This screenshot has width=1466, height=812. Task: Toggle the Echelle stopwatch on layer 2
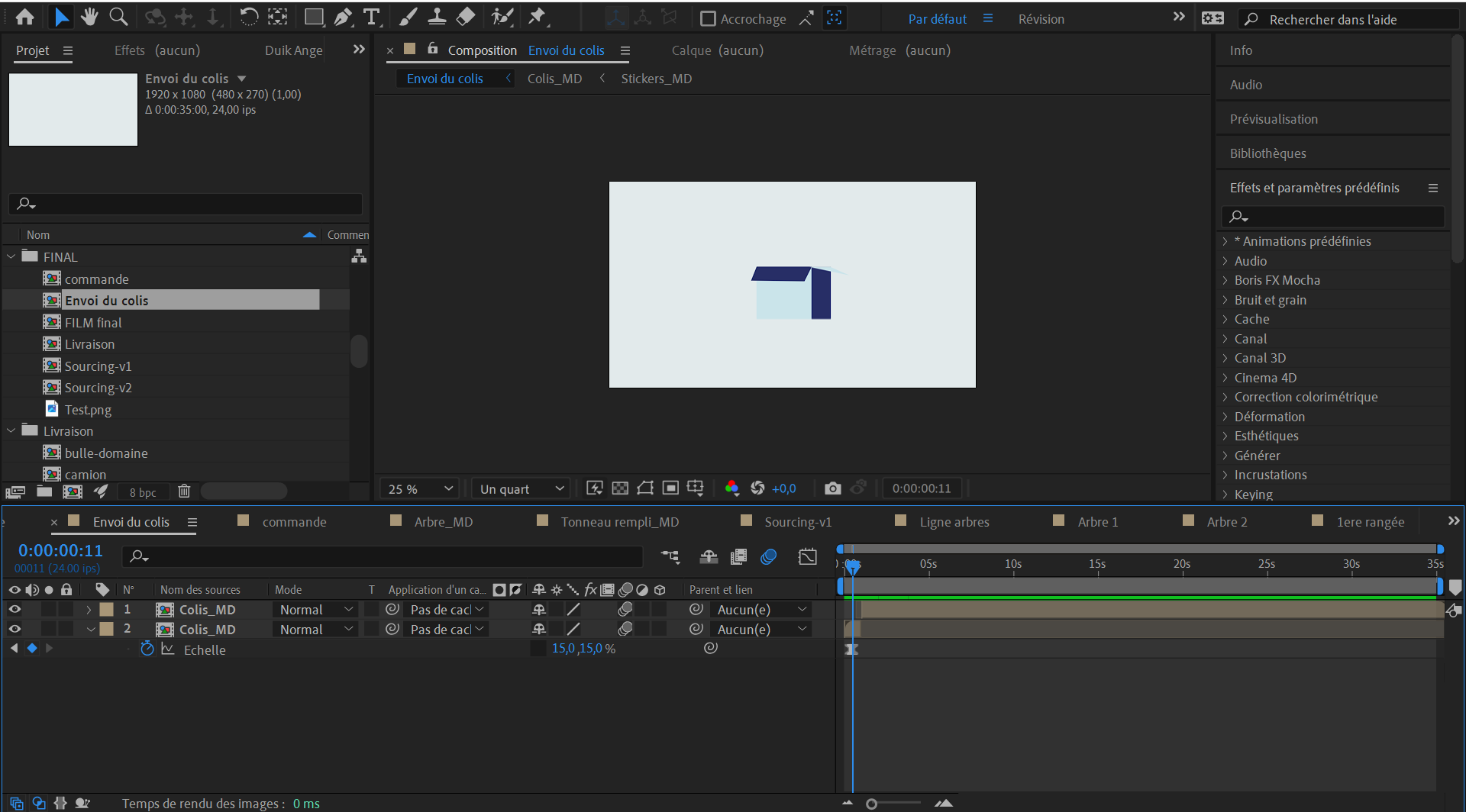(147, 649)
